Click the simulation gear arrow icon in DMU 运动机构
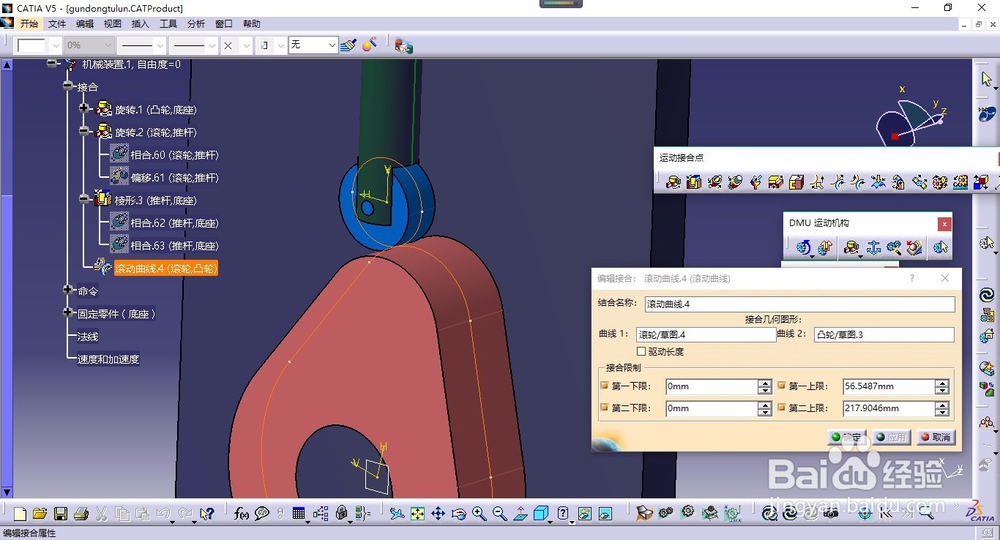Screen dimensions: 1000x540 [x=804, y=247]
